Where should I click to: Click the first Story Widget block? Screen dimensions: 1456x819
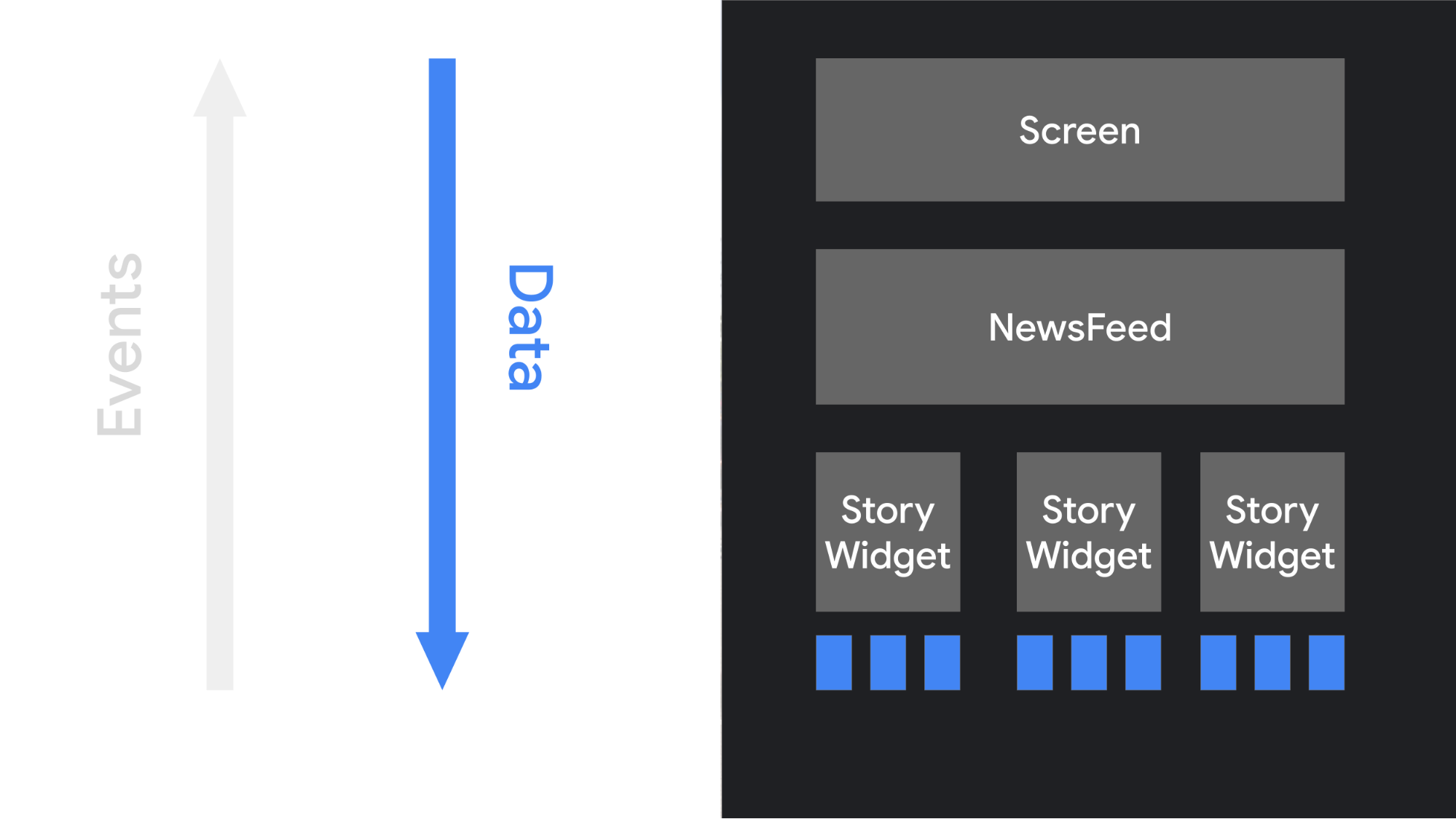884,531
